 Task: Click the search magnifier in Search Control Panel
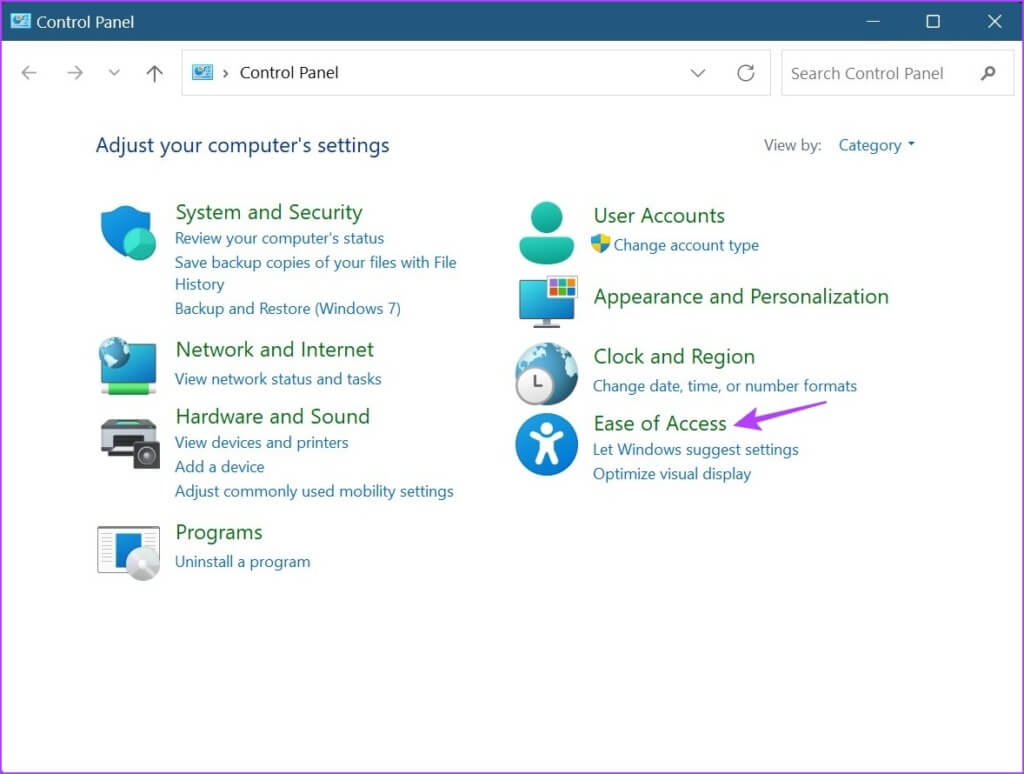click(x=988, y=73)
